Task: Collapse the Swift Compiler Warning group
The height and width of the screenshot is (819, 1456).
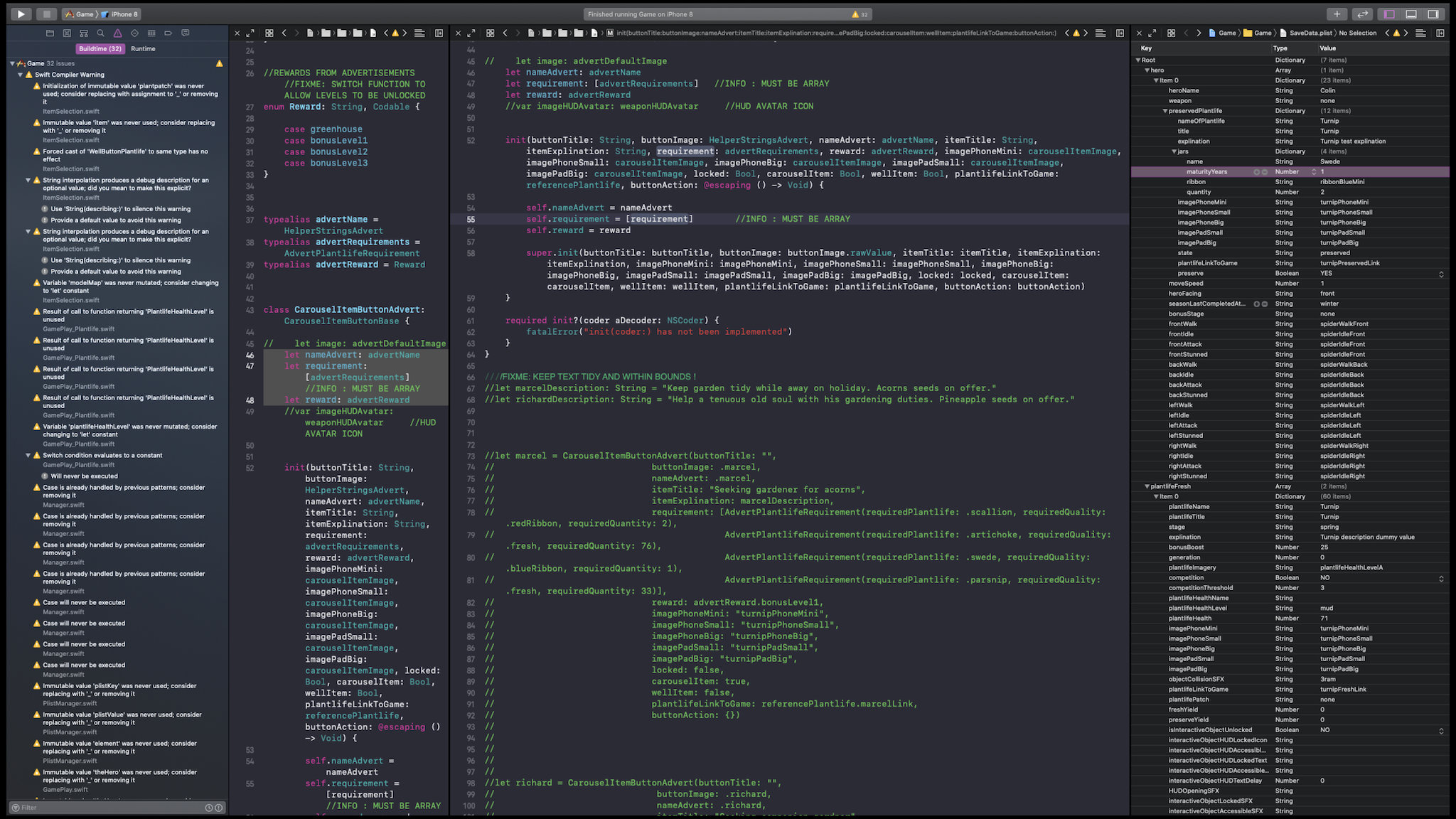Action: click(x=21, y=75)
